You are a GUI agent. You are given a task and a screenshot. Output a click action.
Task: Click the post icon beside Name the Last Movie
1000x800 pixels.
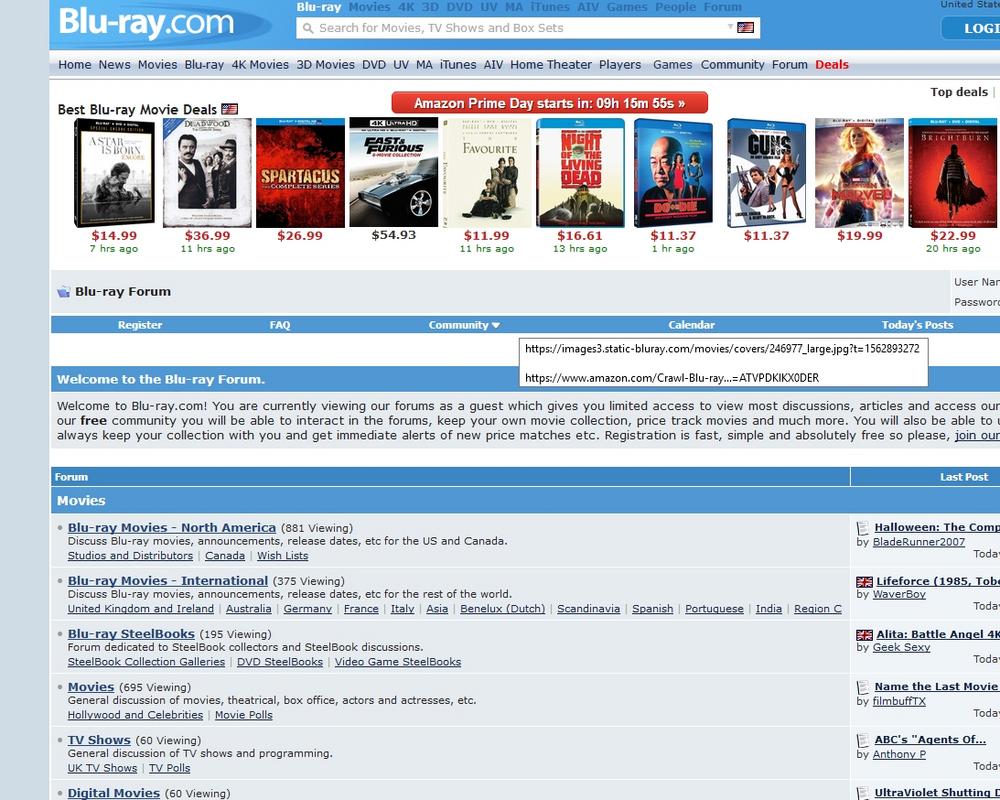click(863, 687)
